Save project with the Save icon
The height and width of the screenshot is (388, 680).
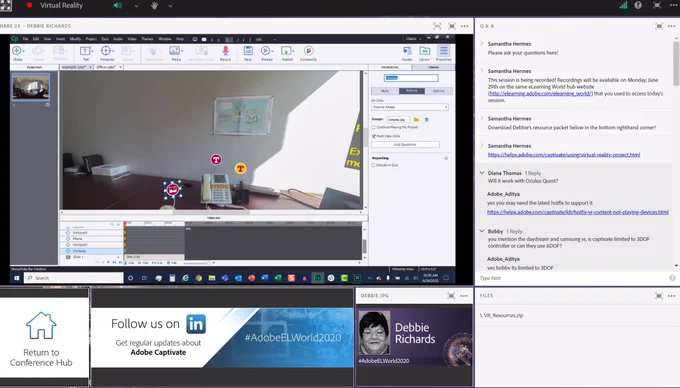tap(248, 51)
